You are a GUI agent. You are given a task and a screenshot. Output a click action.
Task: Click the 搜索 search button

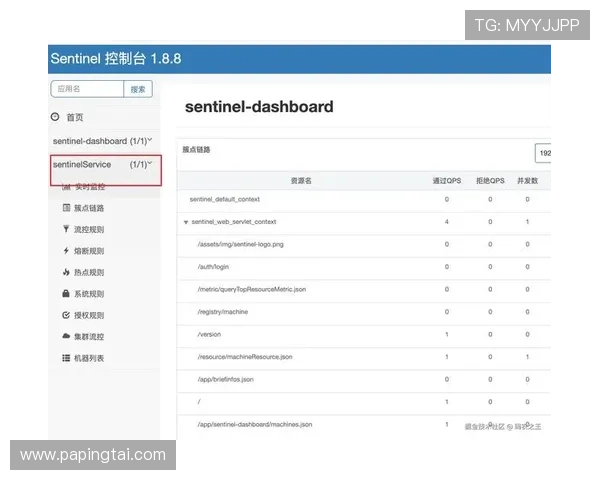coord(138,89)
